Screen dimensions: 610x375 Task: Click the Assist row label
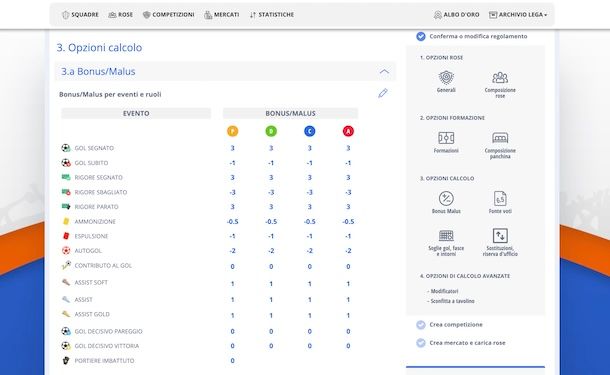pos(84,300)
